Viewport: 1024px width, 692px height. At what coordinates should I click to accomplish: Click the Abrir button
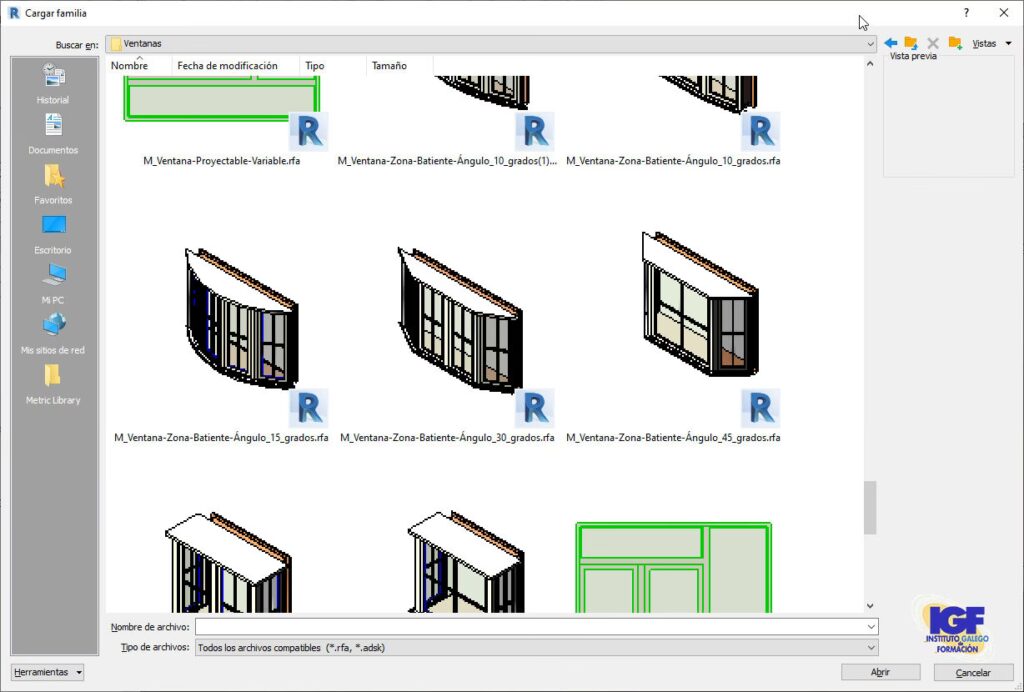pyautogui.click(x=880, y=673)
